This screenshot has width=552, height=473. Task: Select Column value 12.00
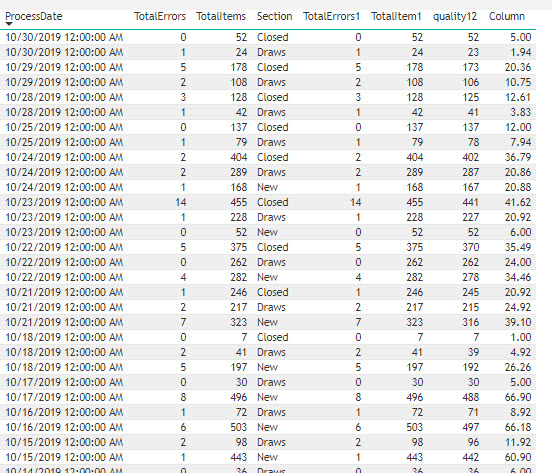(x=518, y=127)
